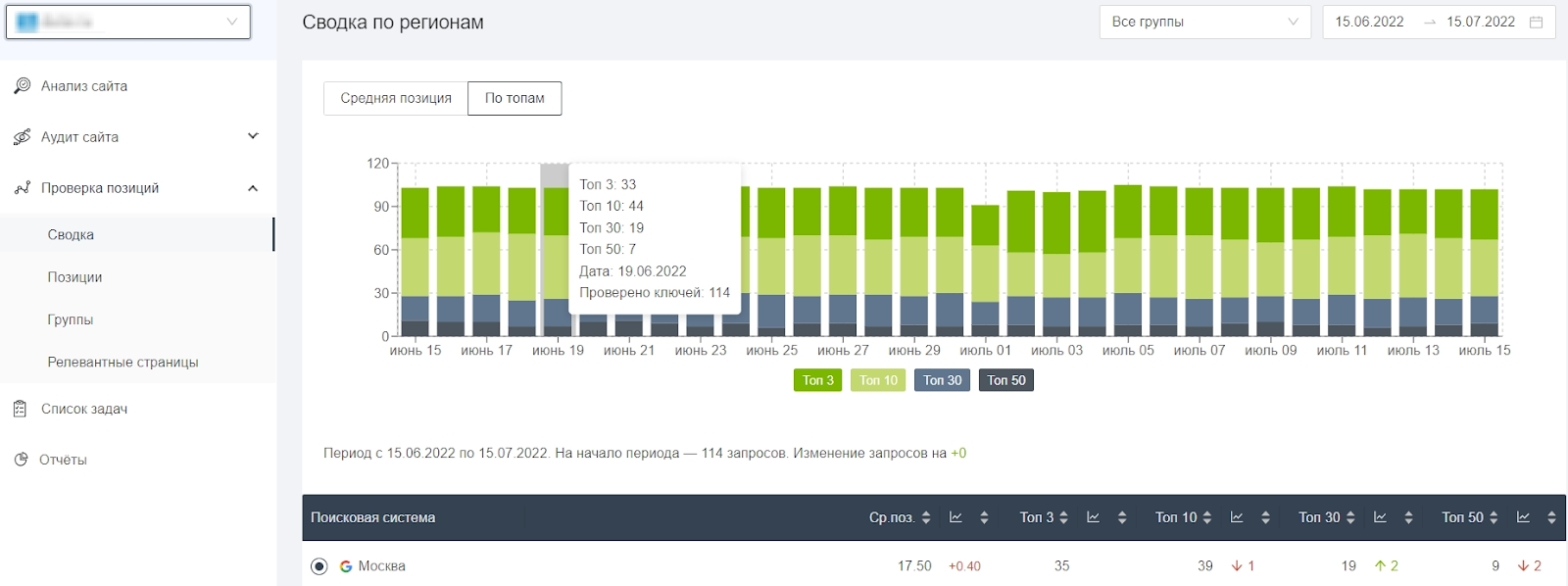Viewport: 1568px width, 586px height.
Task: Toggle the Топ 10 legend color swatch
Action: pos(878,380)
